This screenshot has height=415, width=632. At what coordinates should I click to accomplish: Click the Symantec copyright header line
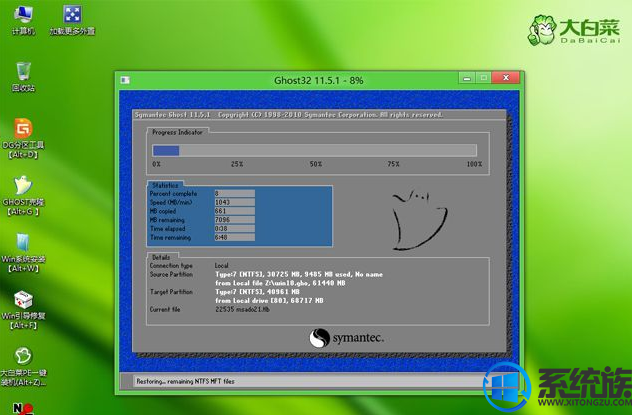tap(289, 115)
